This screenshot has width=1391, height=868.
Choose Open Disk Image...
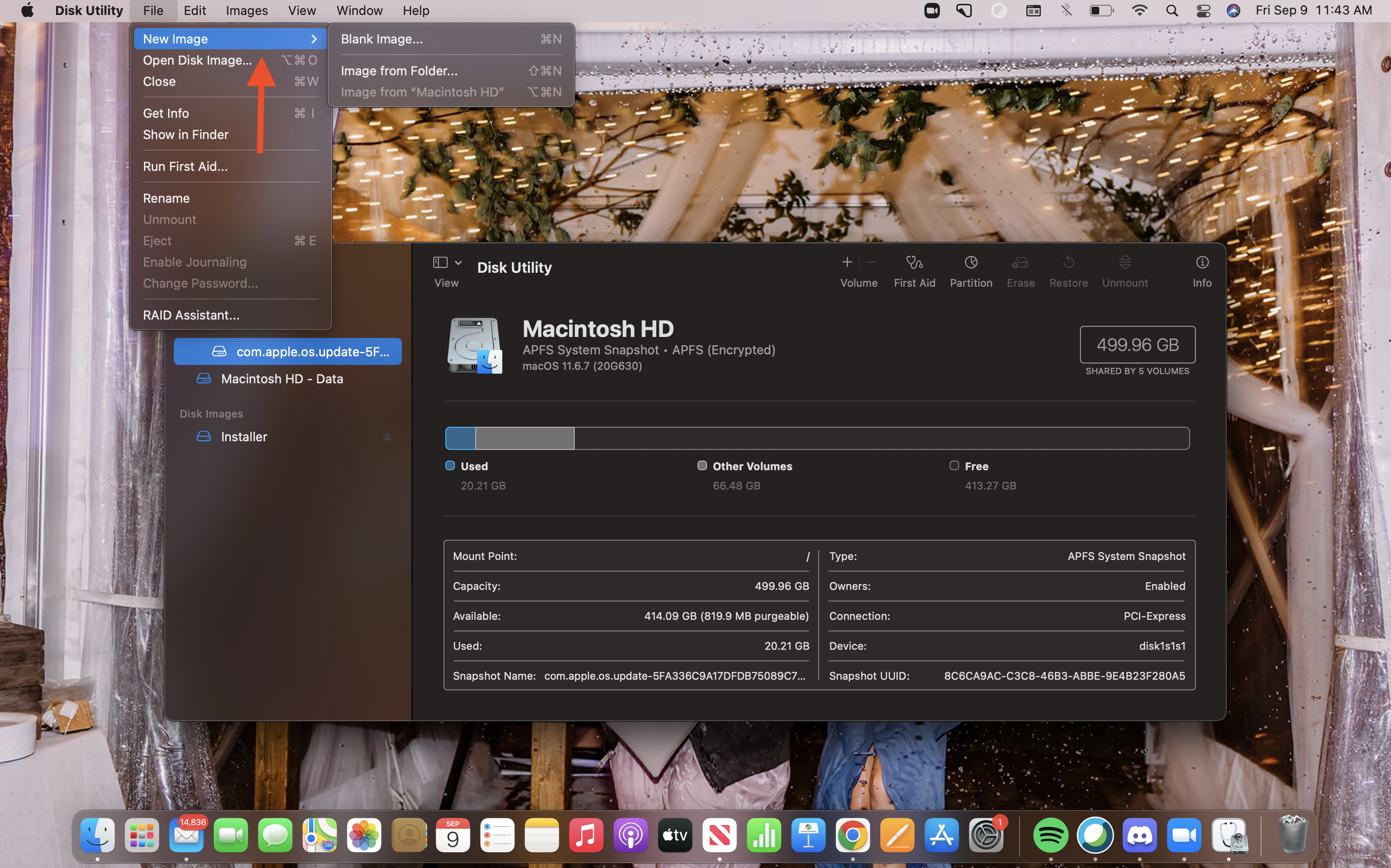[x=230, y=60]
